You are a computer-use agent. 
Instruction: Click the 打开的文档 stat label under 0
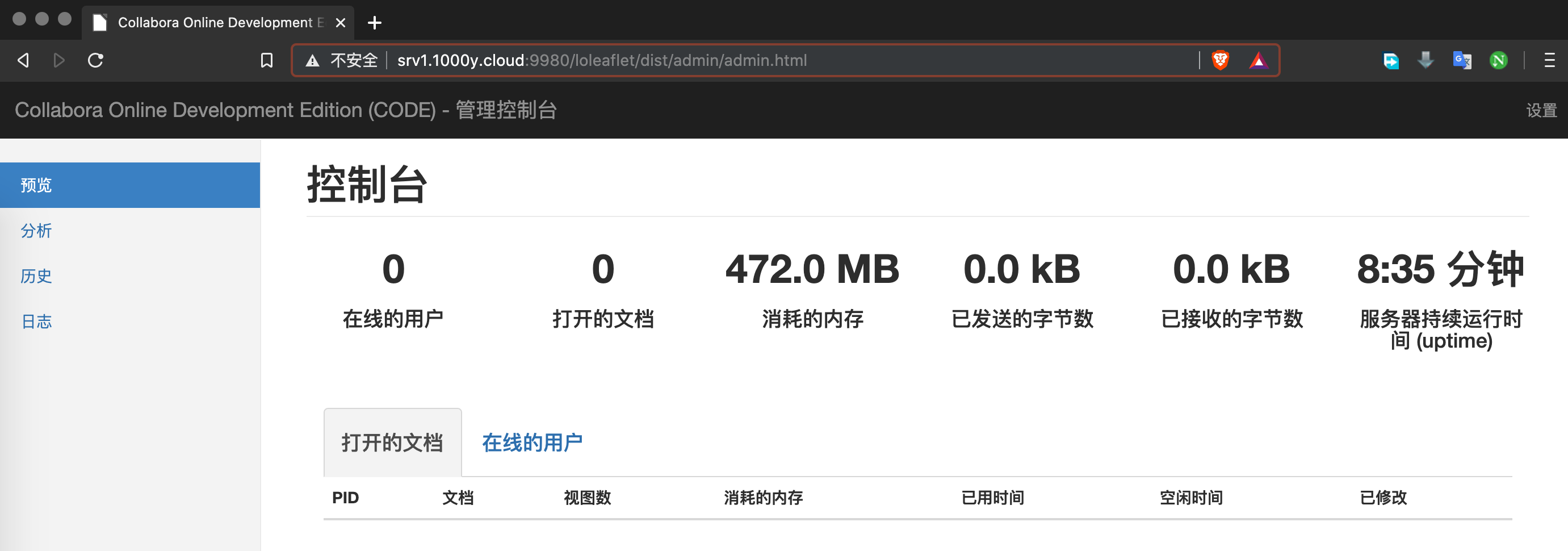pos(602,319)
